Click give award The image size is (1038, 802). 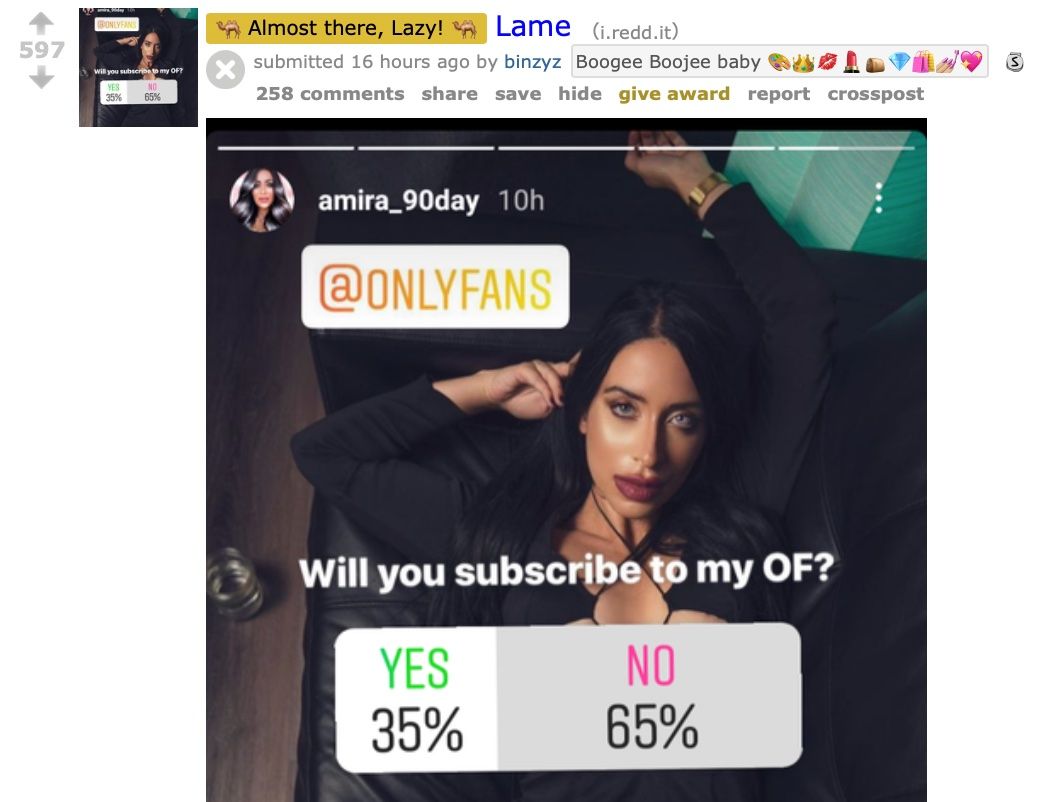pos(674,93)
